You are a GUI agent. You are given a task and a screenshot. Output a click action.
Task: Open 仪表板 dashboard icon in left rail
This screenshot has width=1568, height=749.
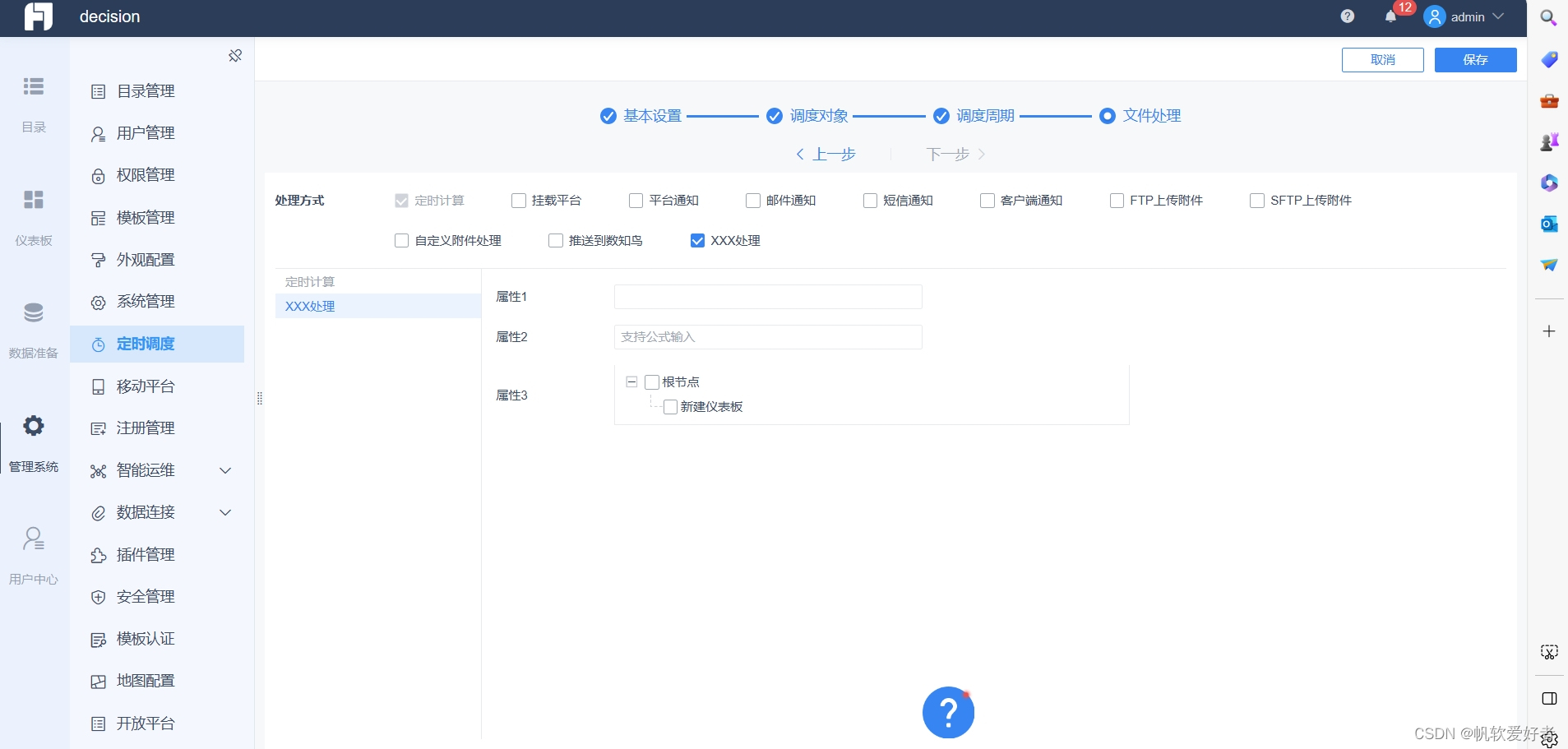click(x=34, y=200)
